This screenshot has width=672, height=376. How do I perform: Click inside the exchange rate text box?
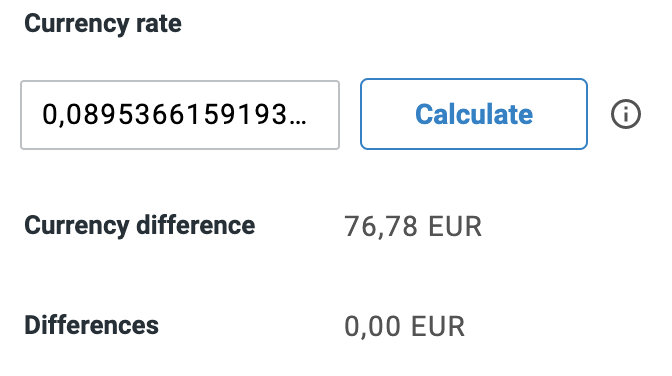click(x=180, y=115)
